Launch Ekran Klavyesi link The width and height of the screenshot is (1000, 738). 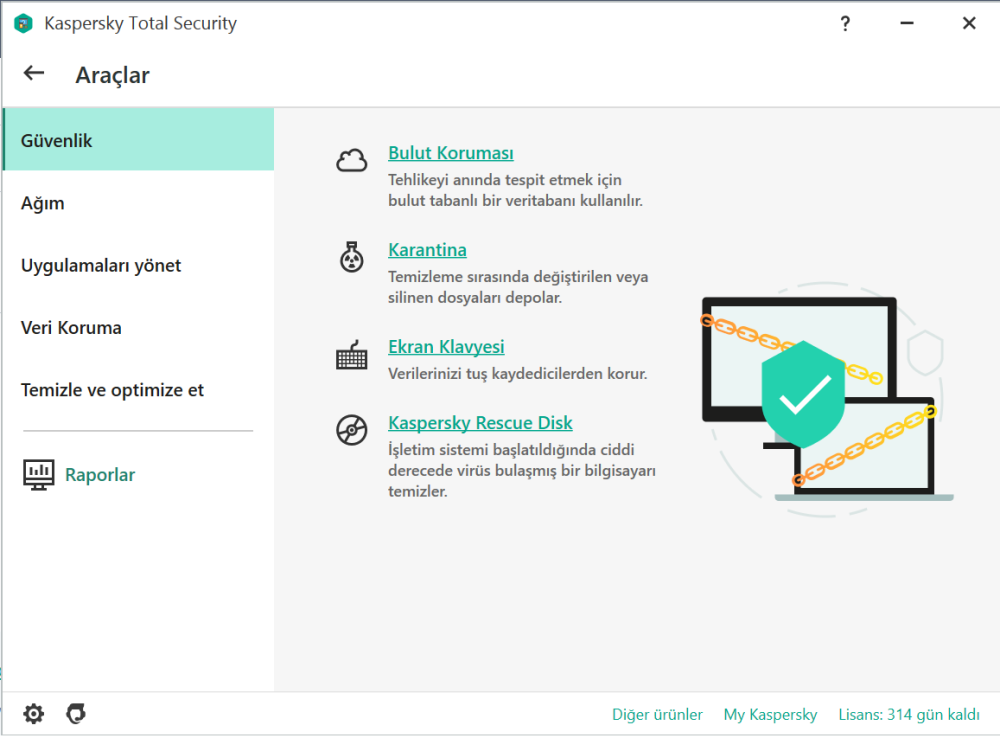coord(446,347)
